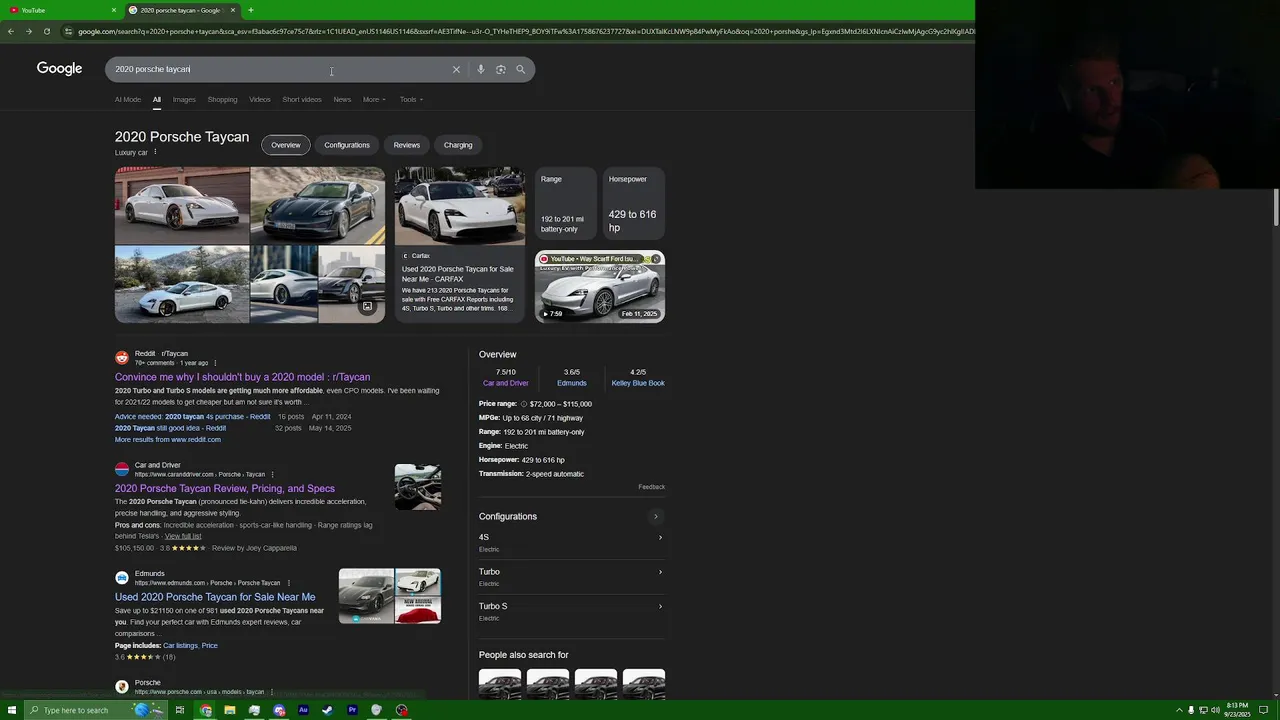Open Chrome from the taskbar

point(206,710)
